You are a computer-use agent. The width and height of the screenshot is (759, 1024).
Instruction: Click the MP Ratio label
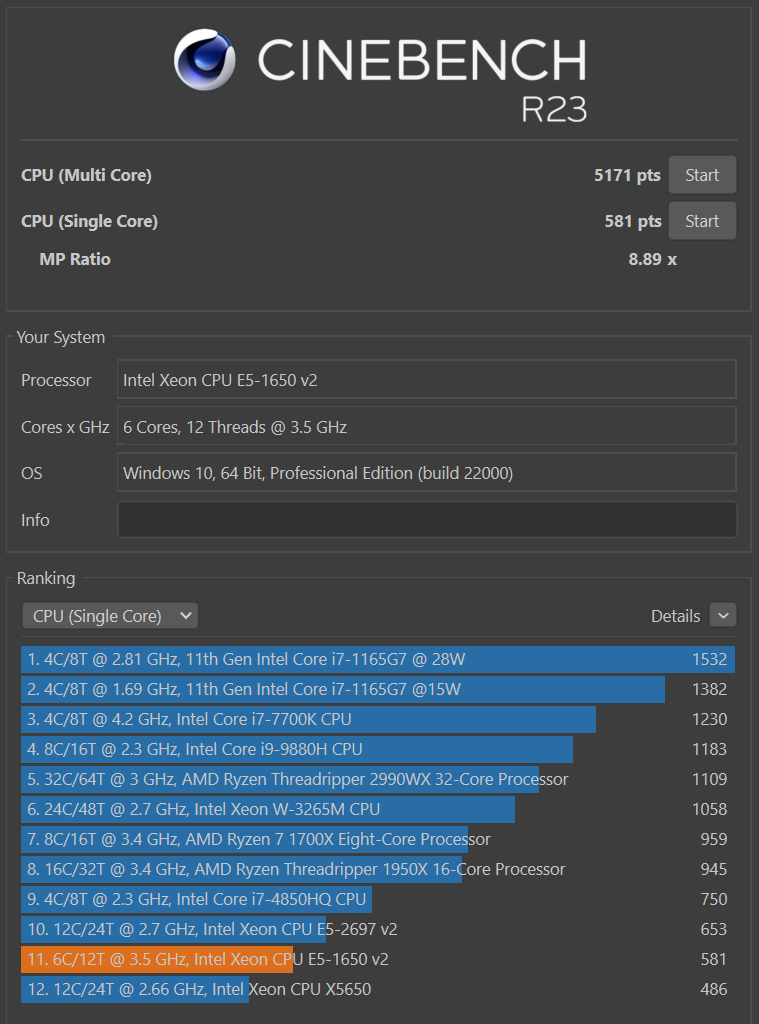tap(75, 259)
